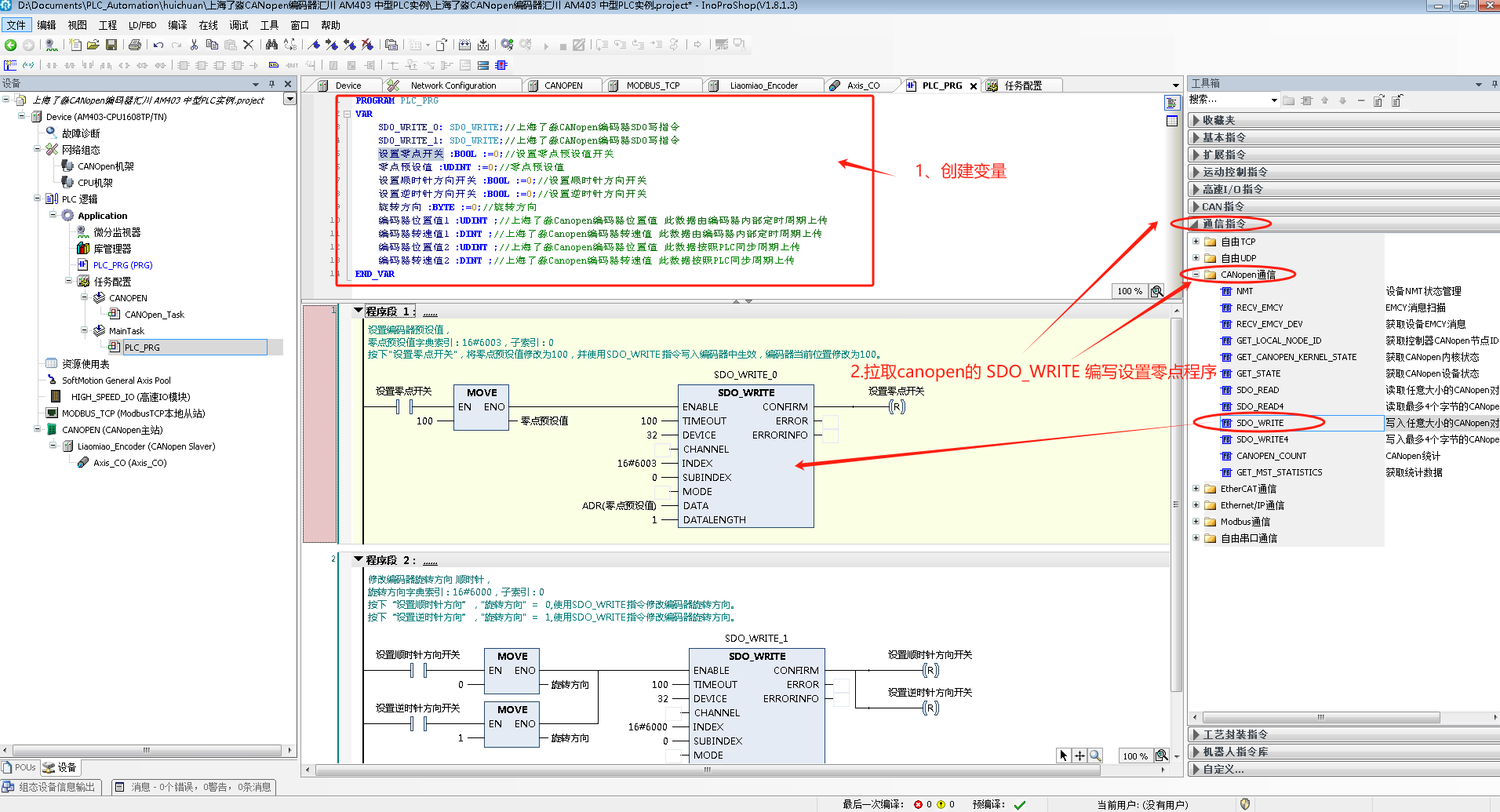Toggle the 设置顺时针方向开关 contact
This screenshot has width=1500, height=812.
coord(418,670)
